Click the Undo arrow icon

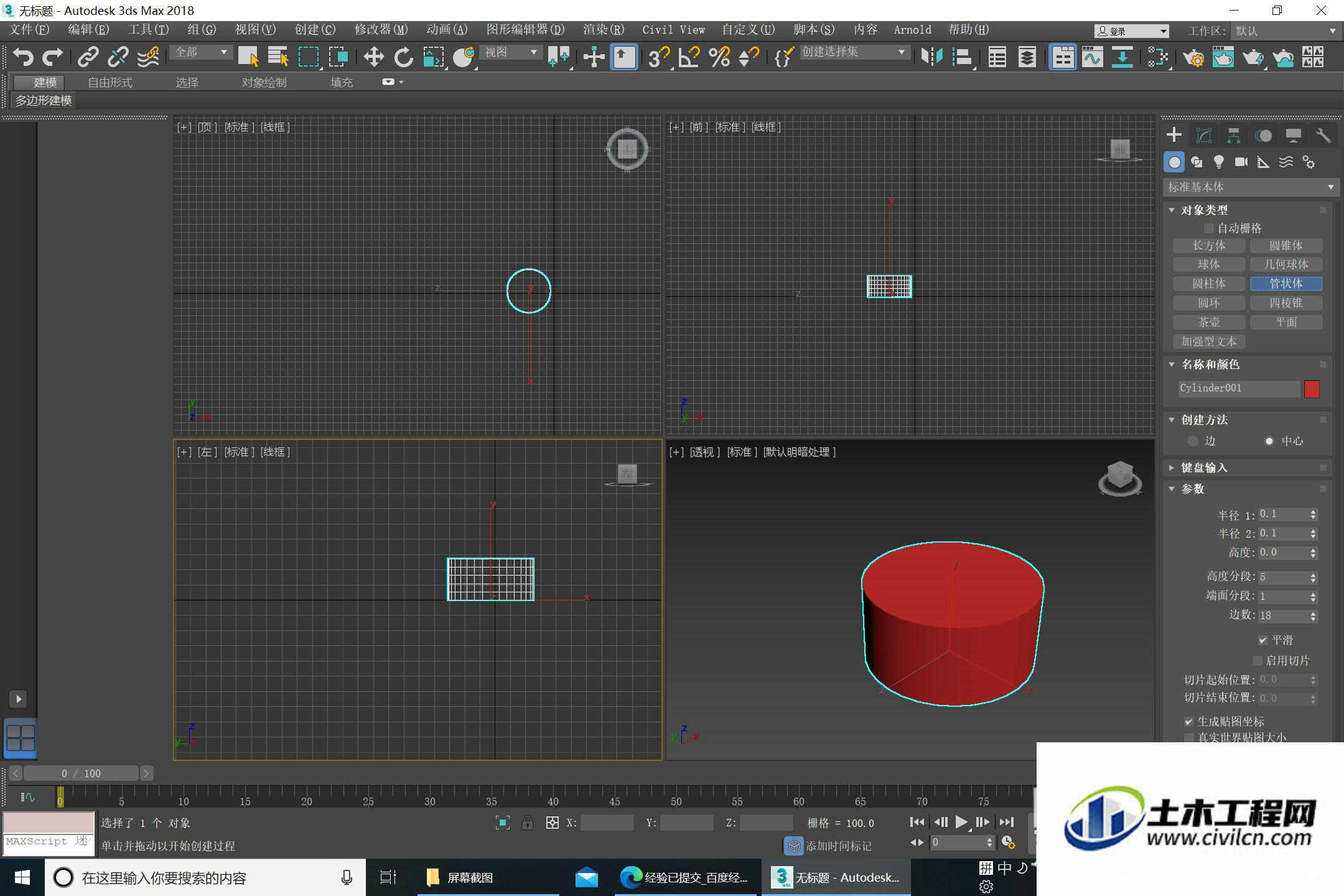23,57
